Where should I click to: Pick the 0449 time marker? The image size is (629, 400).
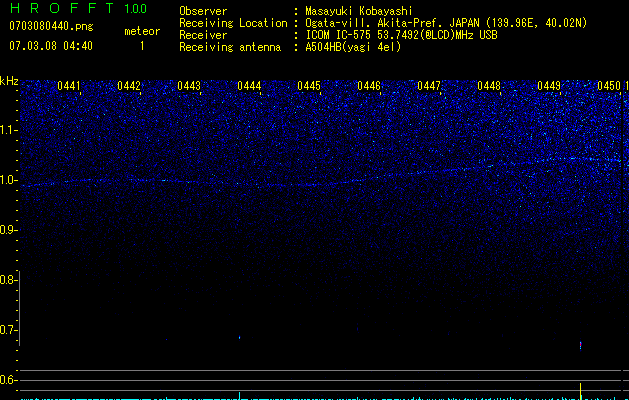pos(549,87)
